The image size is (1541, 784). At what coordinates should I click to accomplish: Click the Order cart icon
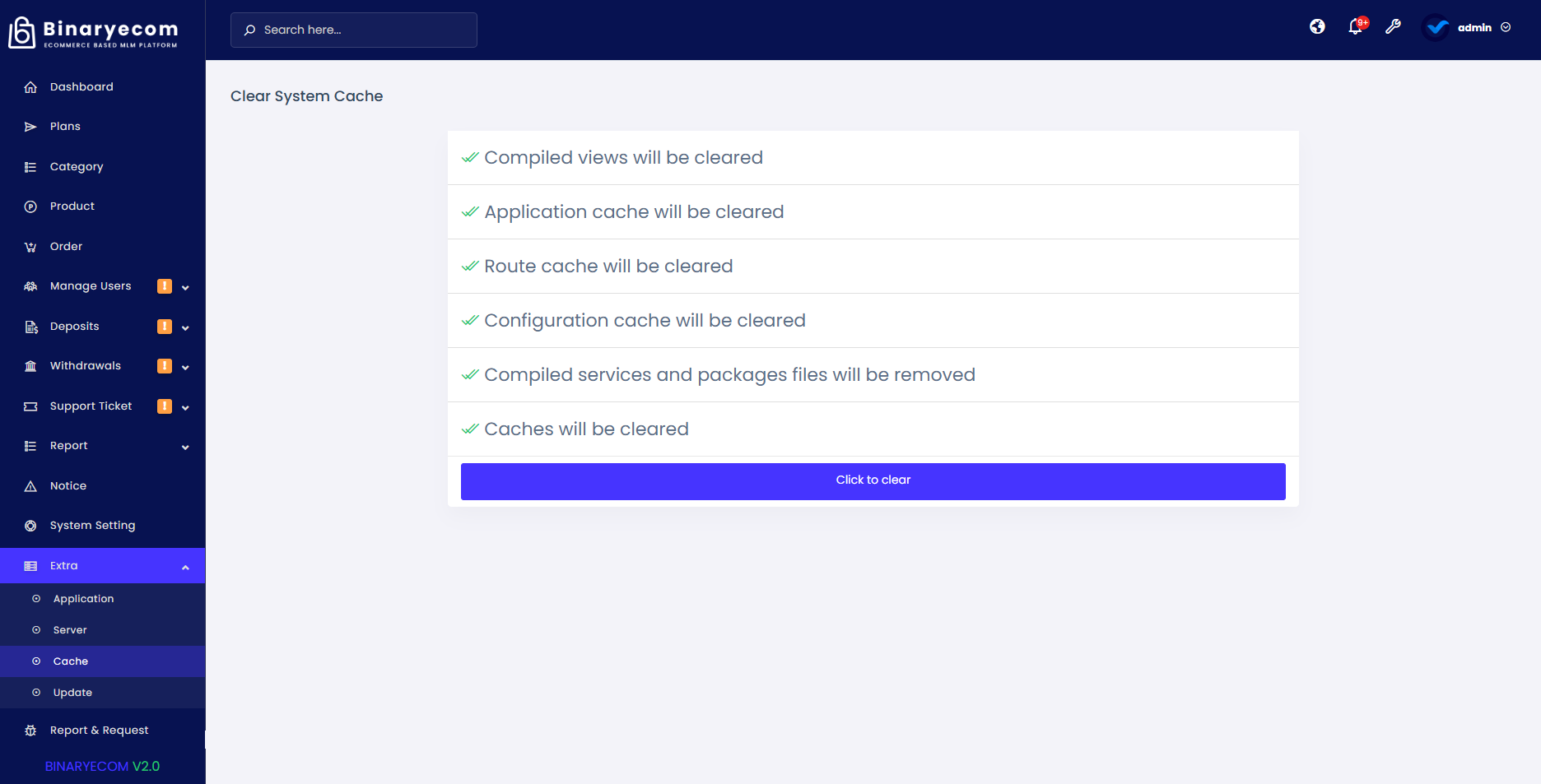pos(30,247)
